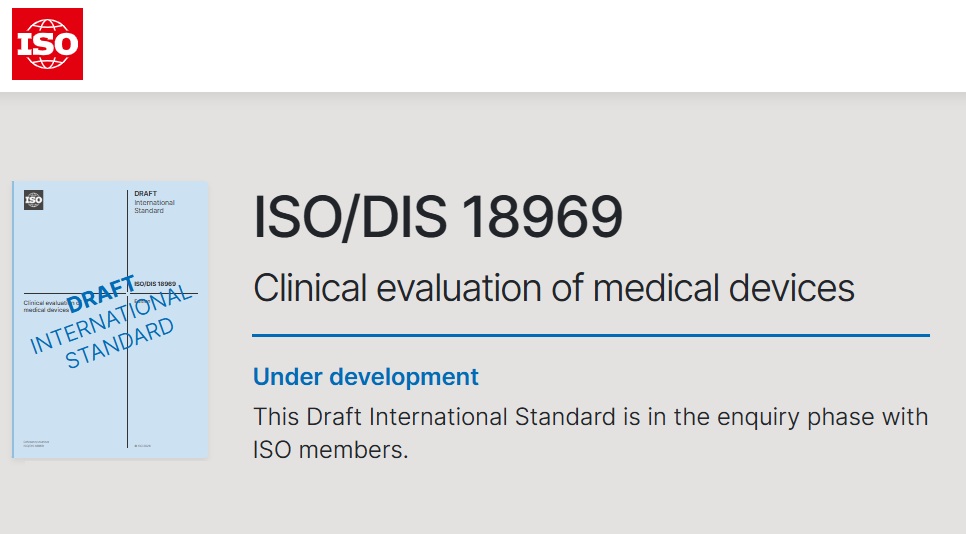966x534 pixels.
Task: Click the ISO/DIS 18969 heading
Action: click(x=437, y=217)
